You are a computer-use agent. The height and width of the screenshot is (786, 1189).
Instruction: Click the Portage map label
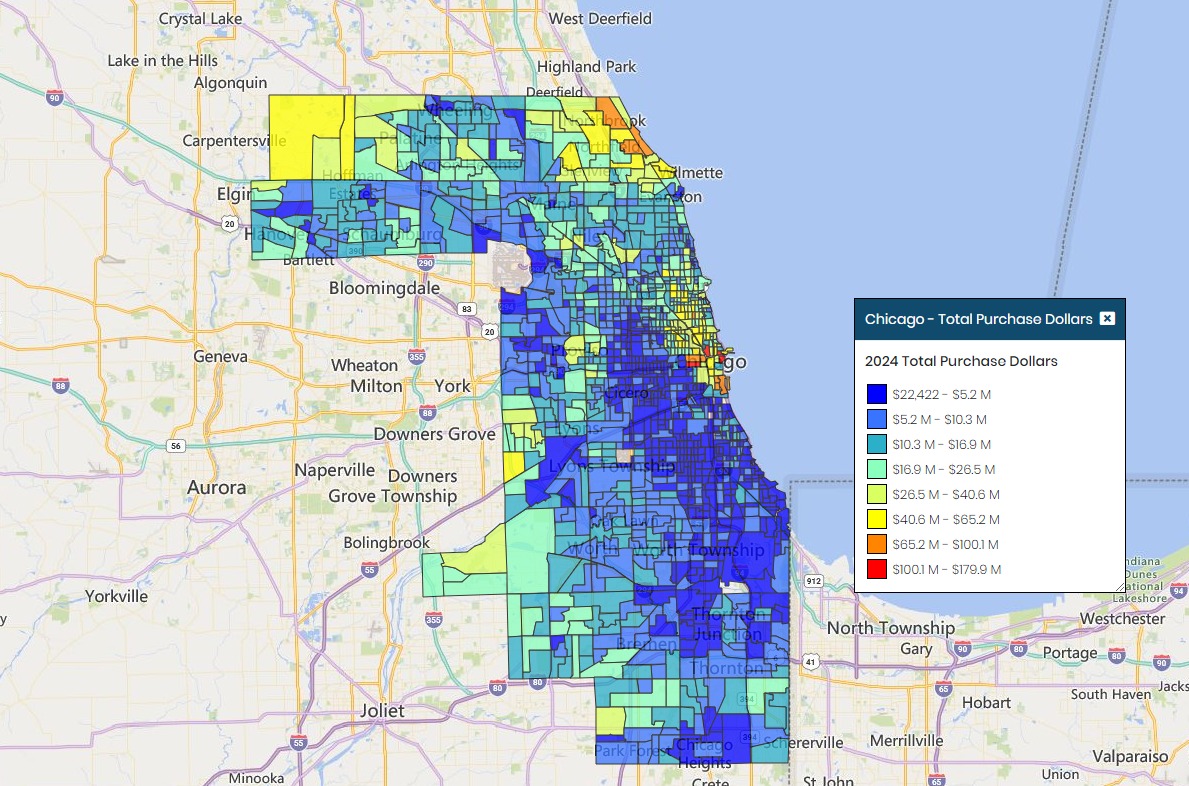coord(1069,653)
